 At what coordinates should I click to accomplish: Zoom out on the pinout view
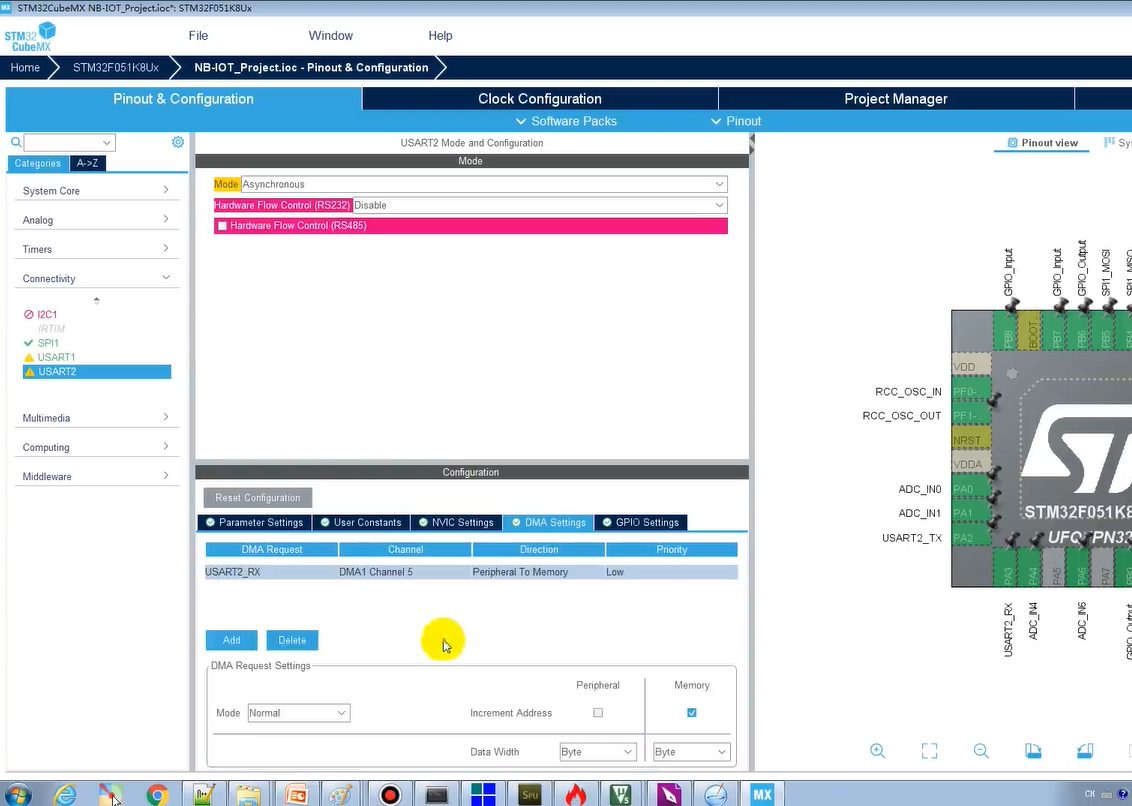pos(981,751)
